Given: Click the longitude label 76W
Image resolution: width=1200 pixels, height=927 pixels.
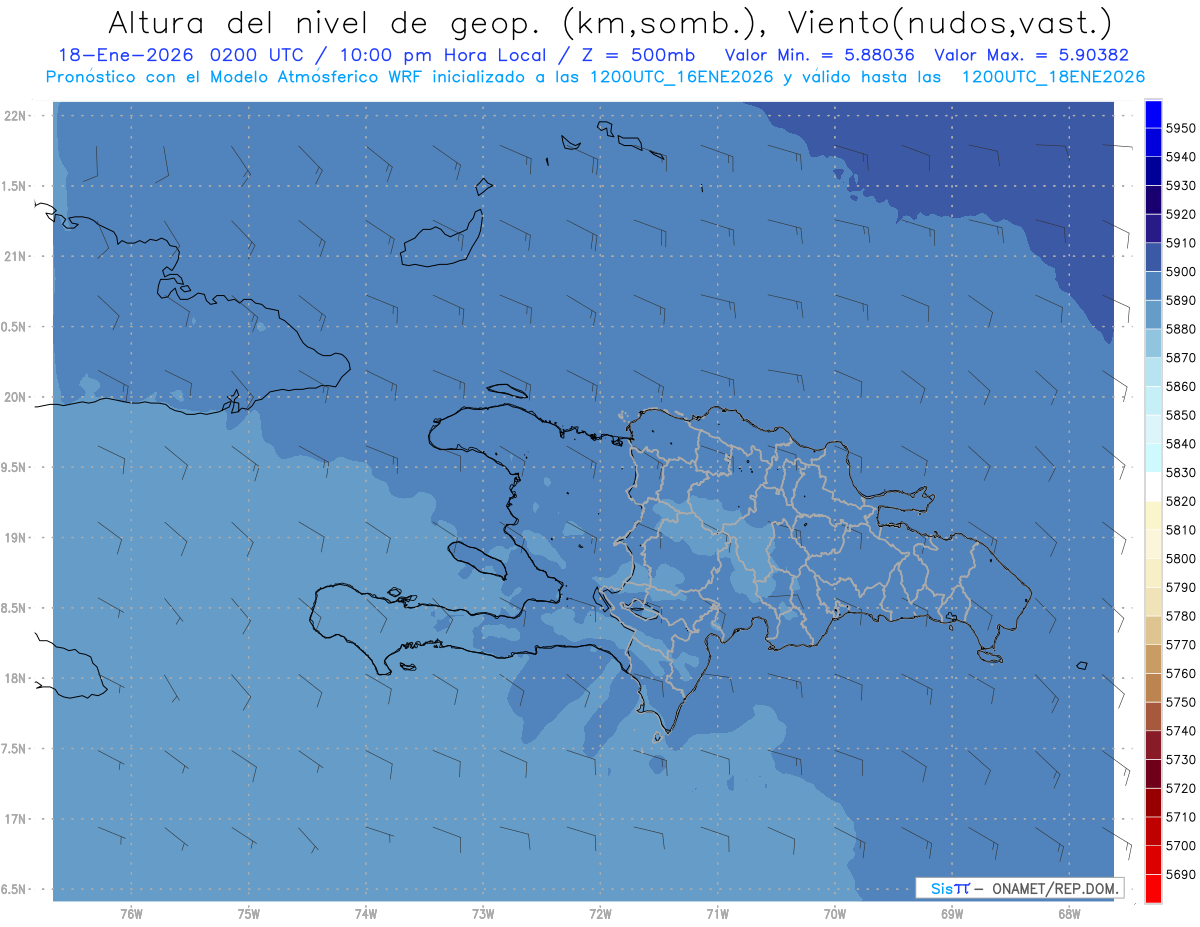Looking at the screenshot, I should (x=131, y=914).
